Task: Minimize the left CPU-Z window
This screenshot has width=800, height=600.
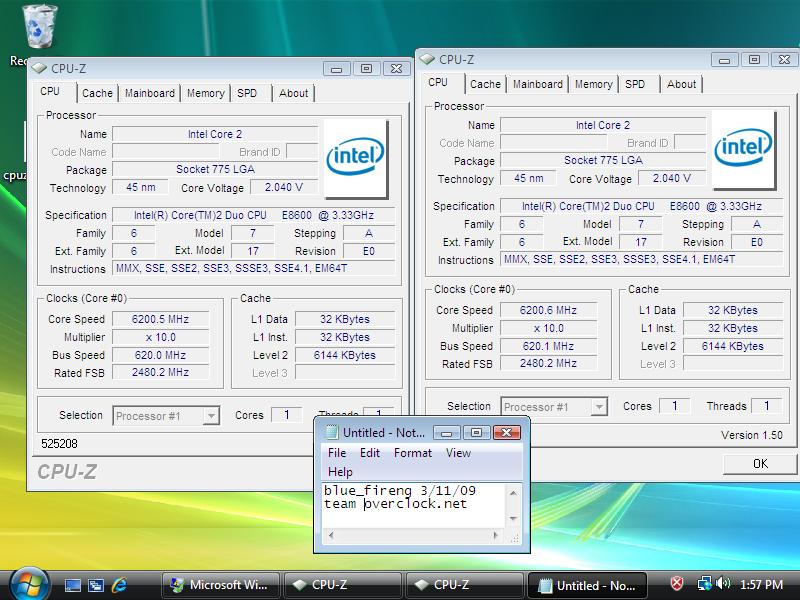Action: coord(337,69)
